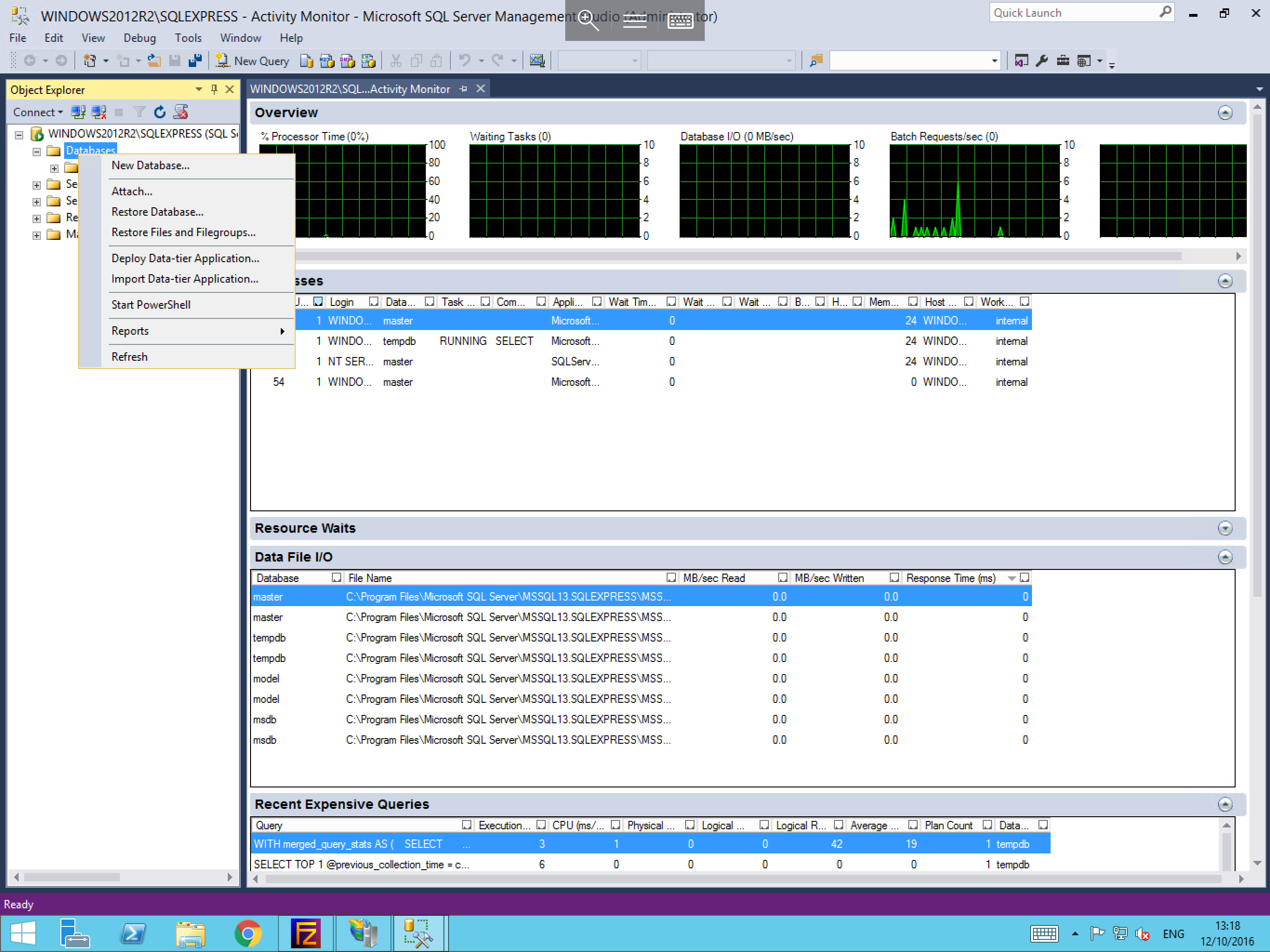The width and height of the screenshot is (1270, 952).
Task: Open the Connect dropdown in Object Explorer
Action: point(38,112)
